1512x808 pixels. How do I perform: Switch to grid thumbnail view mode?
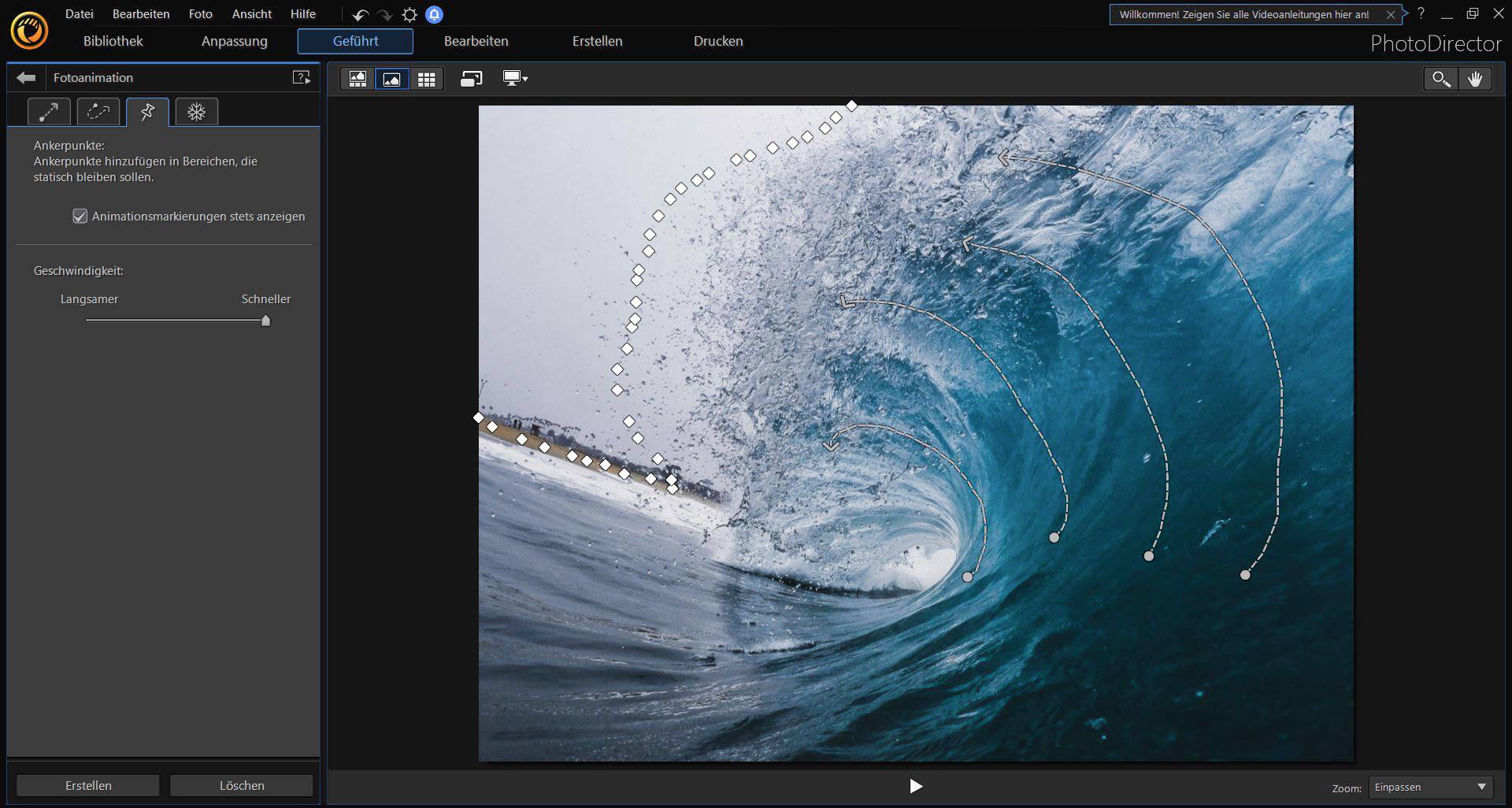427,79
